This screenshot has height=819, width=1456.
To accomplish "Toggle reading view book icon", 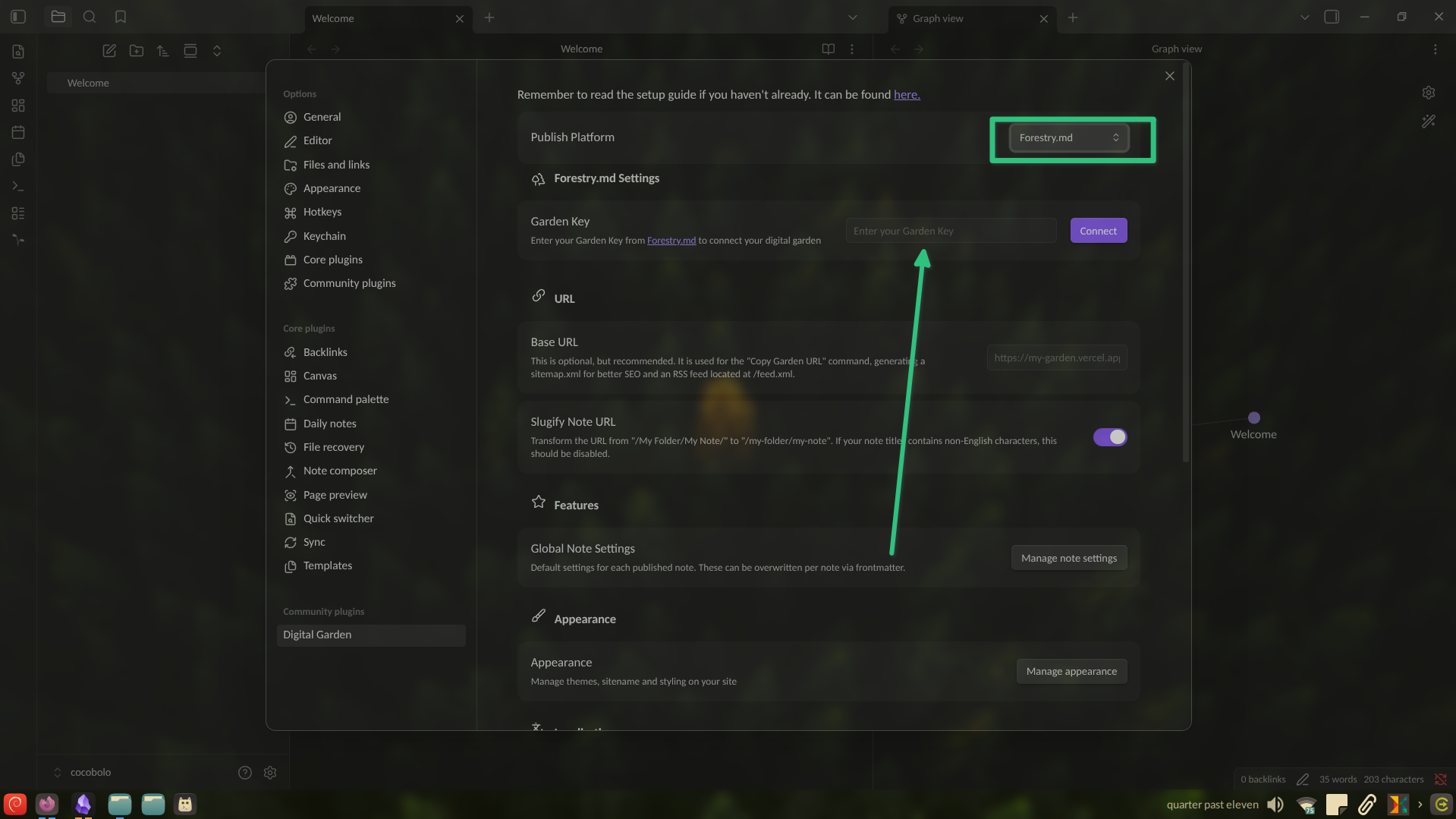I will pos(829,49).
